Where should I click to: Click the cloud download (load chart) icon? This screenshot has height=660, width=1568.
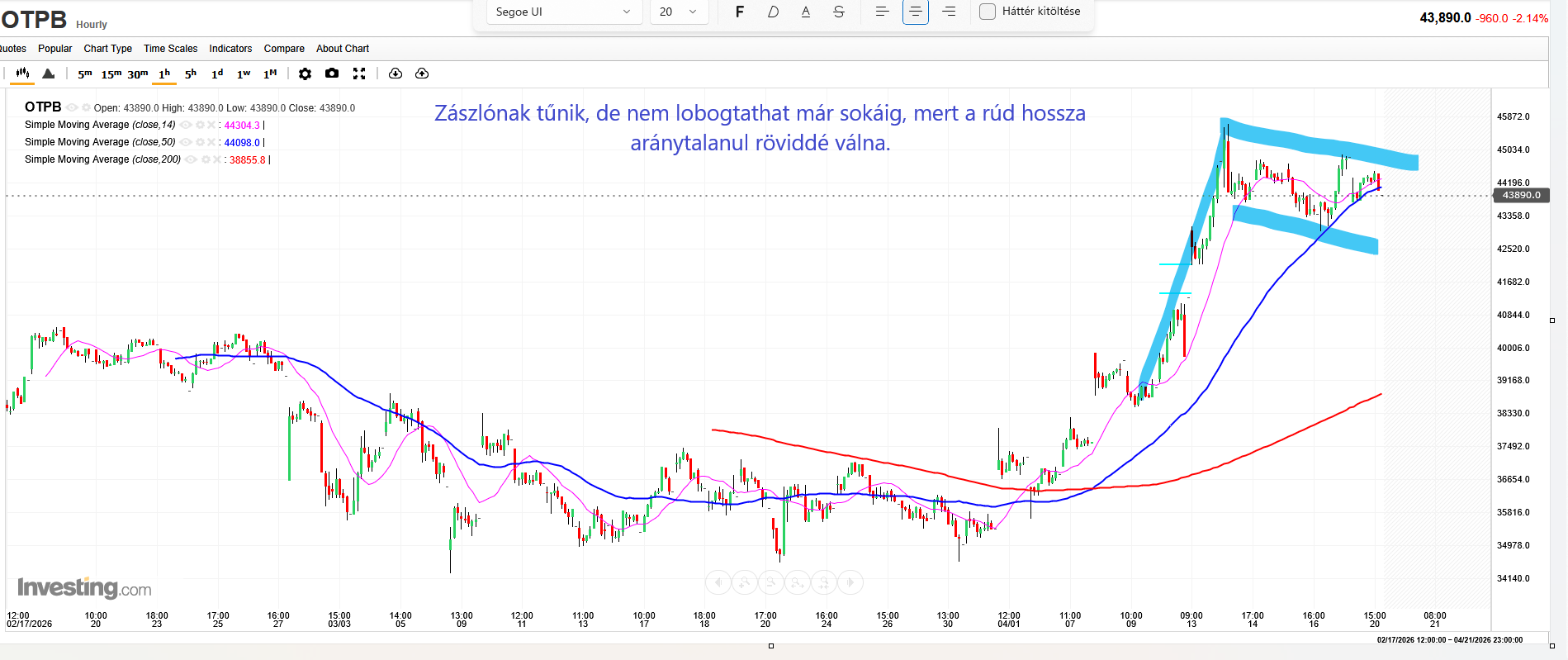[x=396, y=74]
